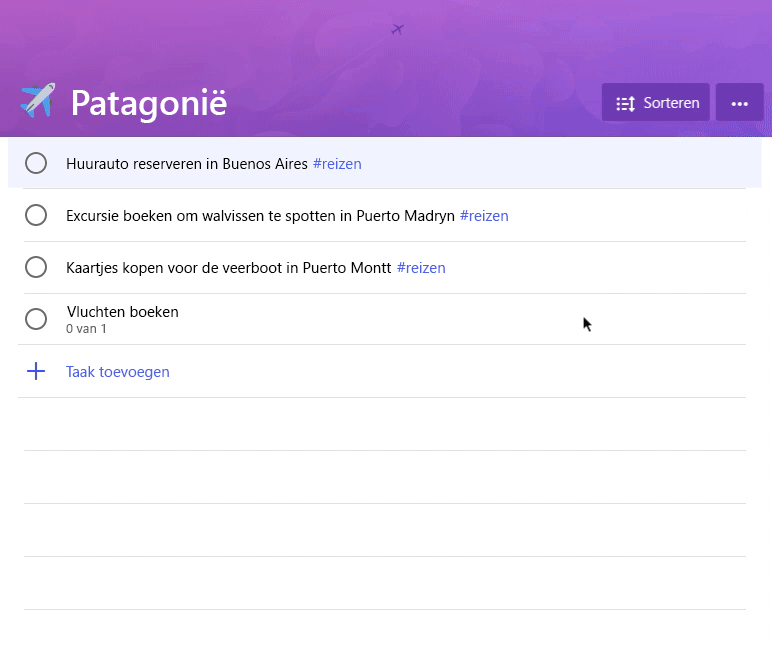Click the airplane emoji list icon

pos(38,101)
